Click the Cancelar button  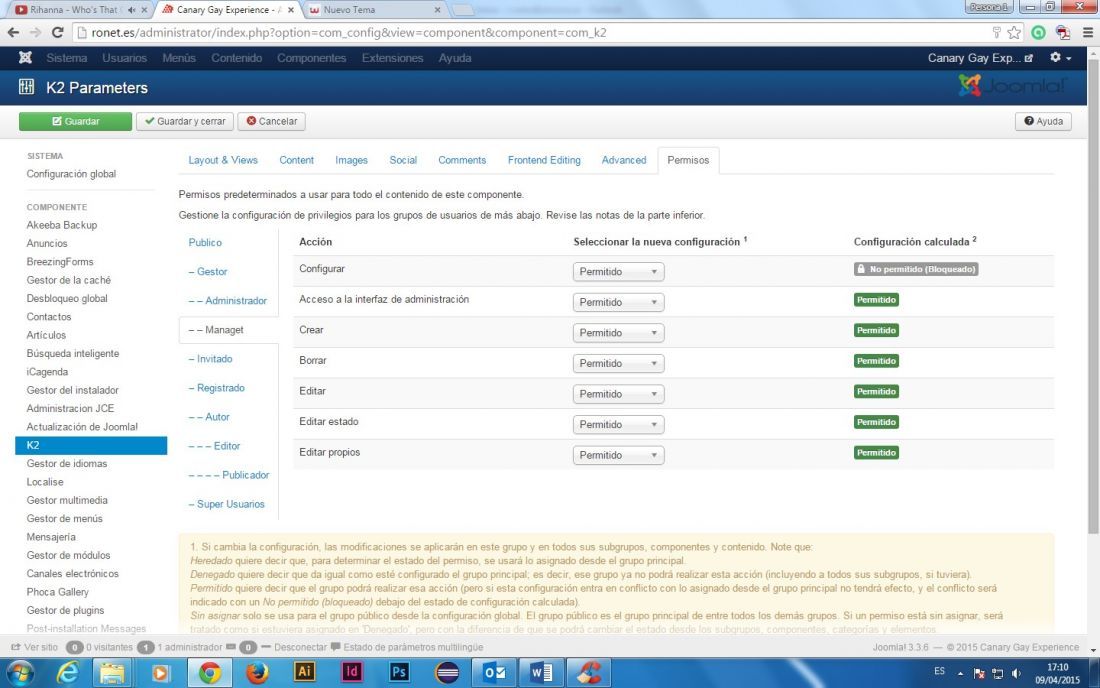pos(271,121)
